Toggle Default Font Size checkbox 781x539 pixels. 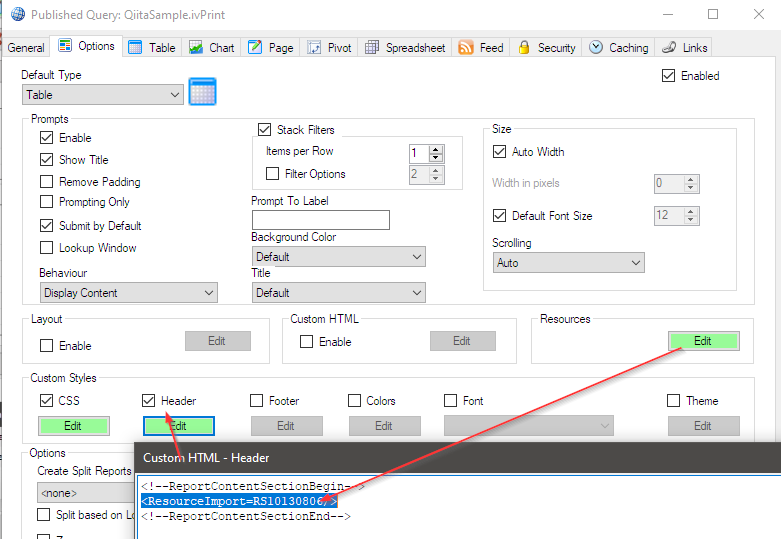[499, 215]
